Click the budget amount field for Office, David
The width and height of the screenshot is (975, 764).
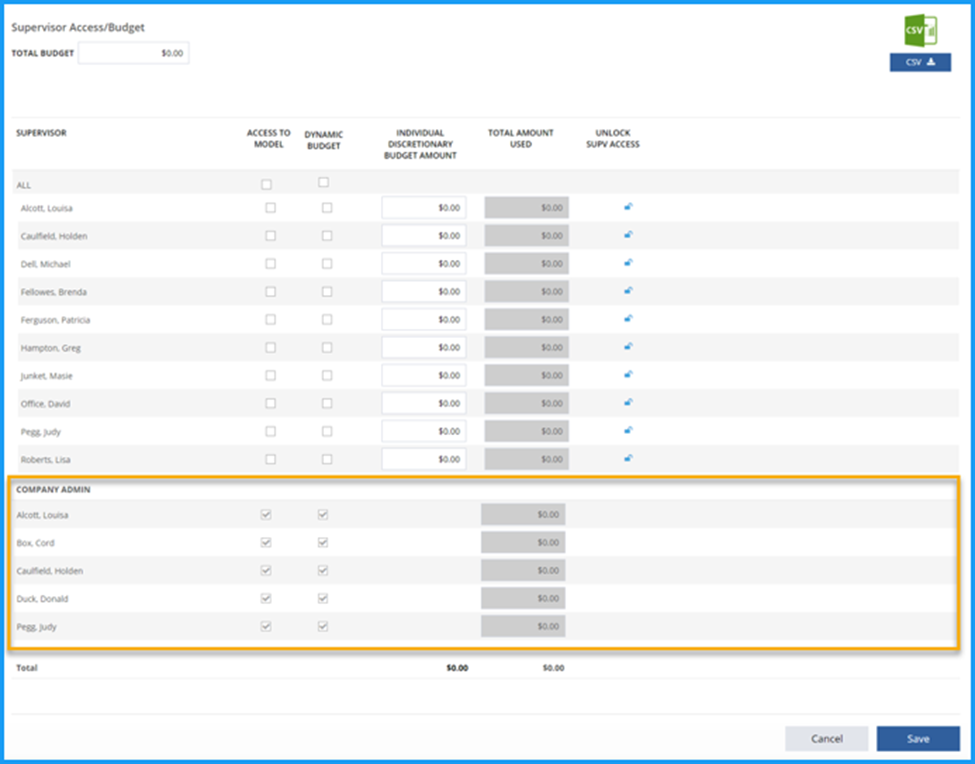[x=424, y=403]
